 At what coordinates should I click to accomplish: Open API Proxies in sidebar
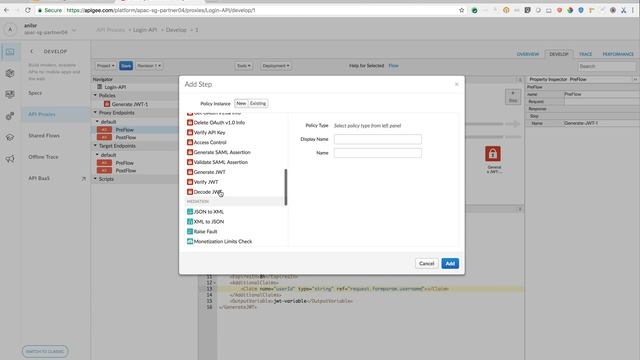[42, 114]
